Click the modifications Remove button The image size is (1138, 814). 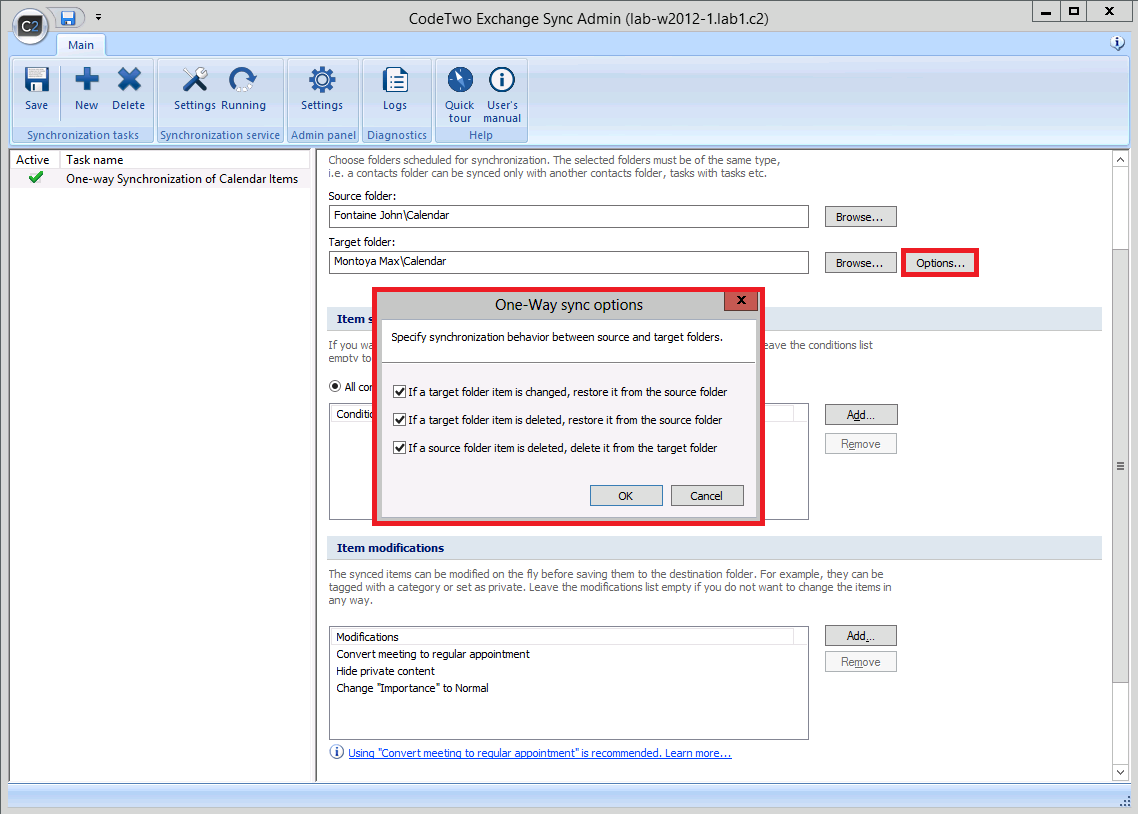click(861, 662)
